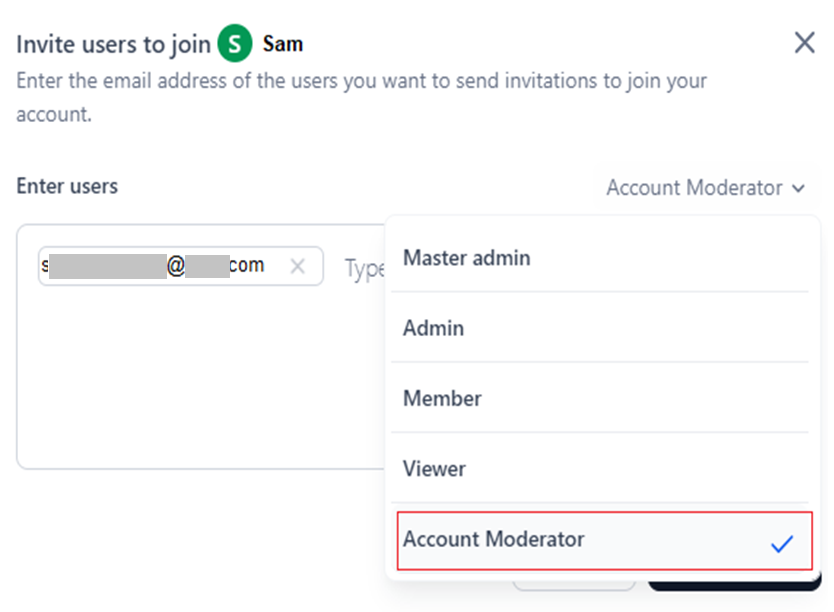The image size is (834, 612).
Task: Choose the Admin role option
Action: click(434, 328)
